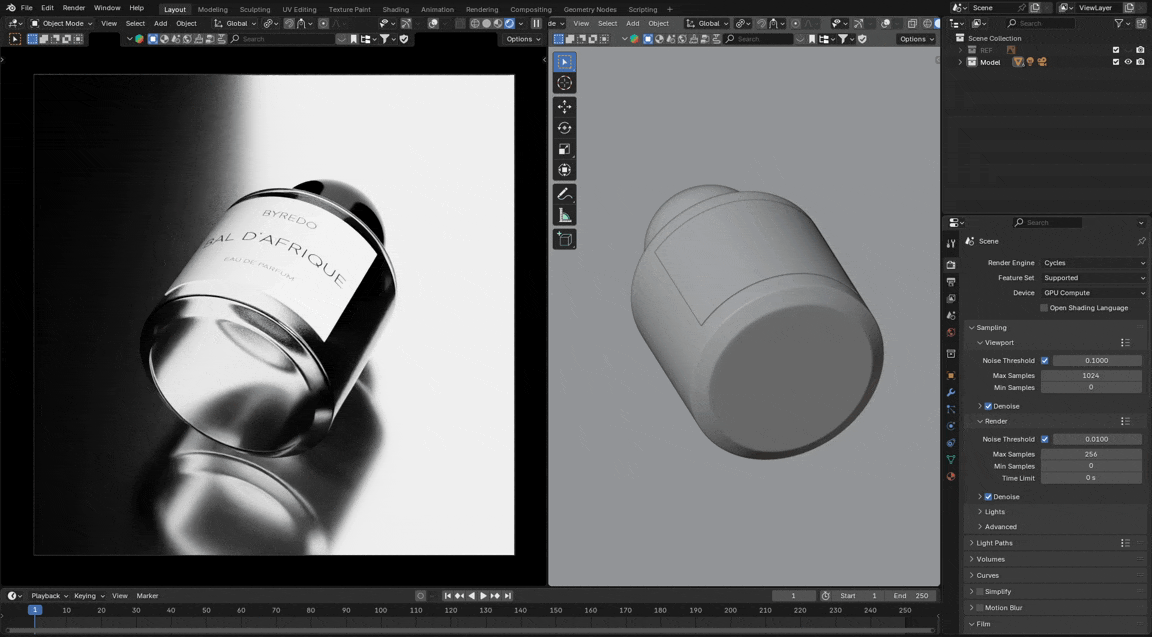The width and height of the screenshot is (1152, 637).
Task: Open the Device dropdown set to GPU Compute
Action: click(1093, 293)
